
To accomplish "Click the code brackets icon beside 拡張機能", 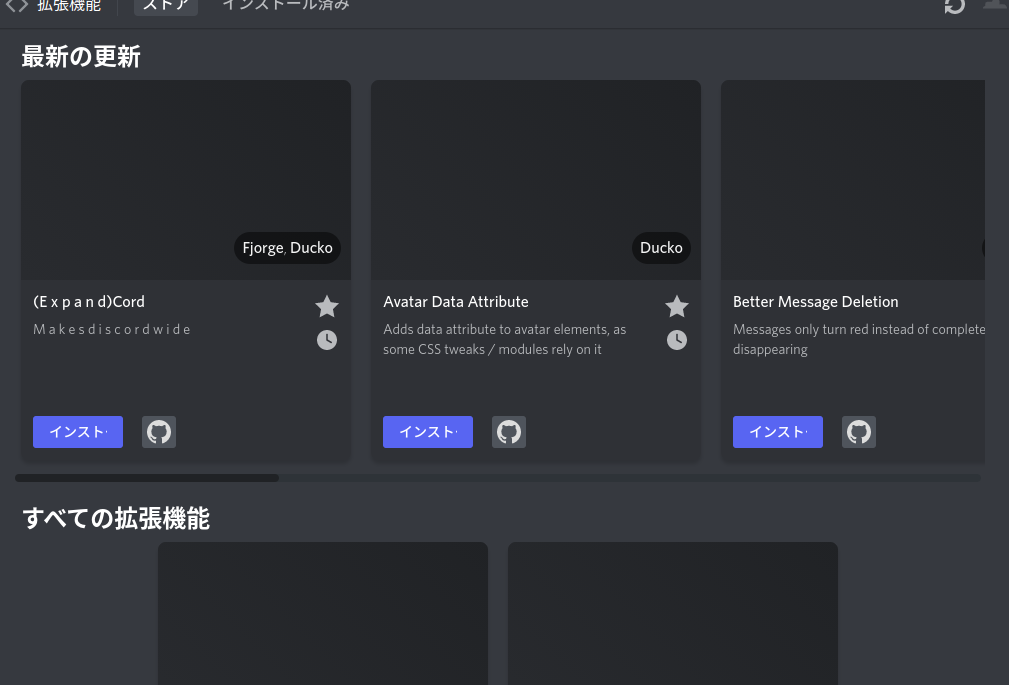I will click(x=17, y=6).
